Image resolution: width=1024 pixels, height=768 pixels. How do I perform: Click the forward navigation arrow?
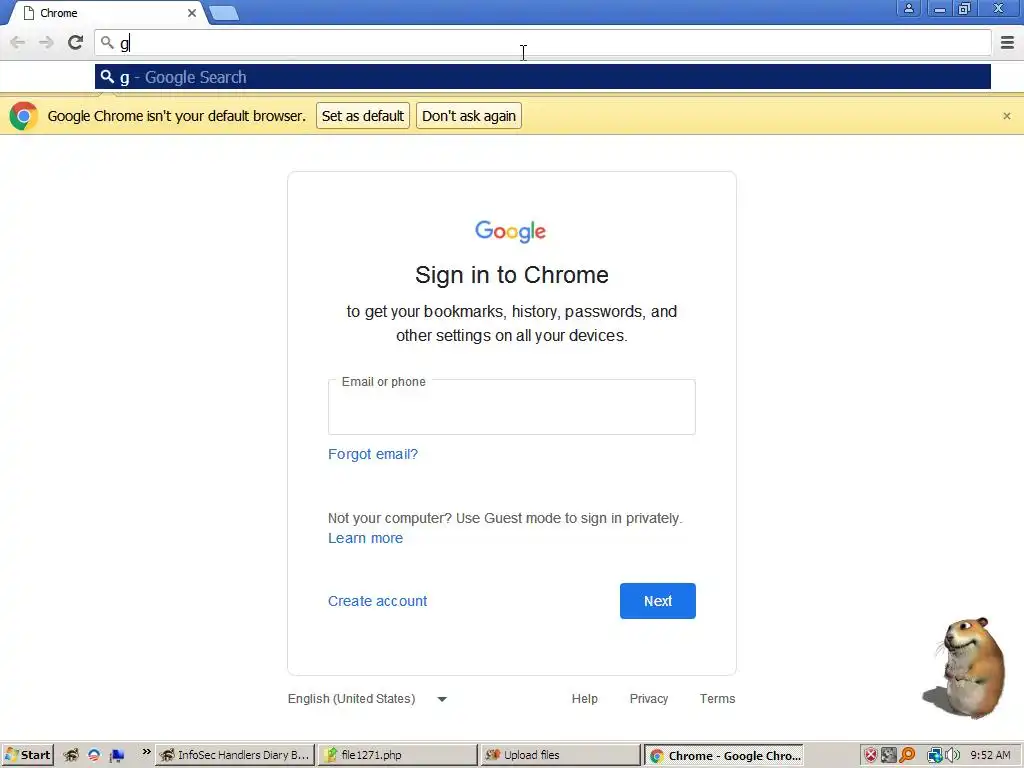(46, 42)
